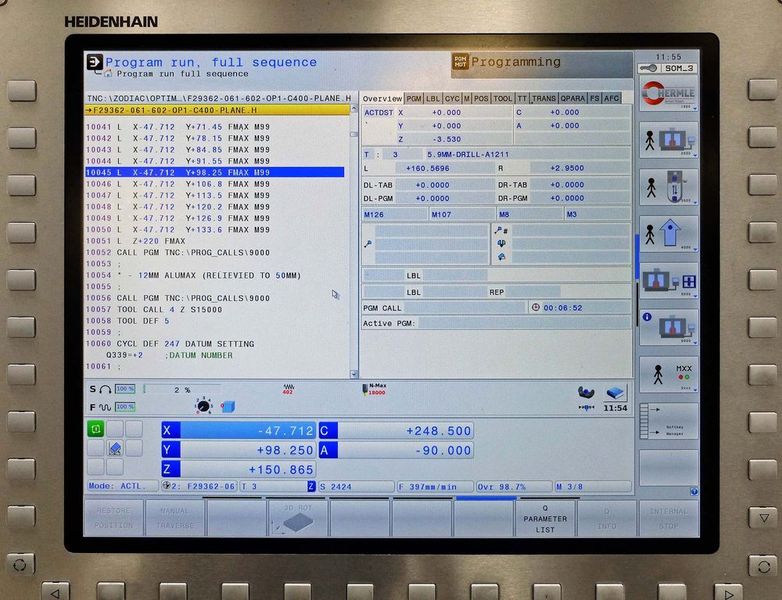Image resolution: width=782 pixels, height=600 pixels.
Task: Click the S override 100 % box
Action: tap(125, 389)
